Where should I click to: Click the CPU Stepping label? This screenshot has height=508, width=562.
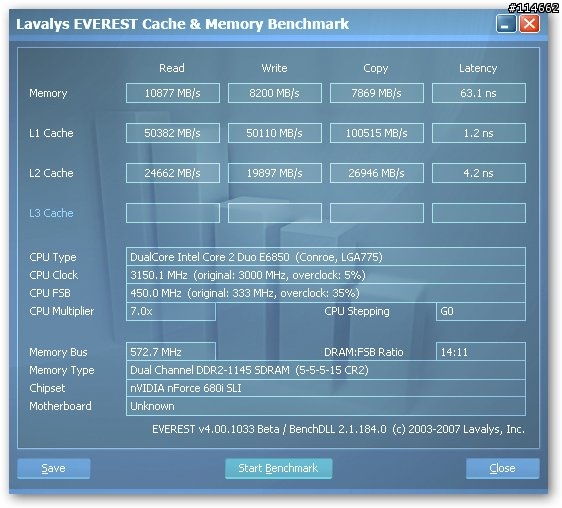pyautogui.click(x=357, y=311)
